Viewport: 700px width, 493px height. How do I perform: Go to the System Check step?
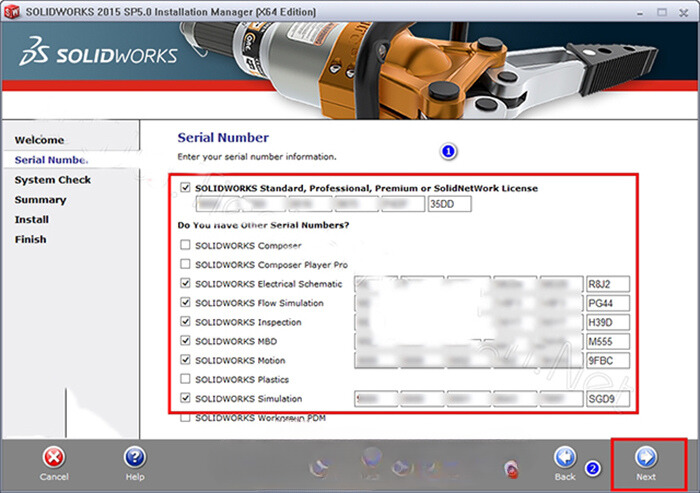point(53,180)
